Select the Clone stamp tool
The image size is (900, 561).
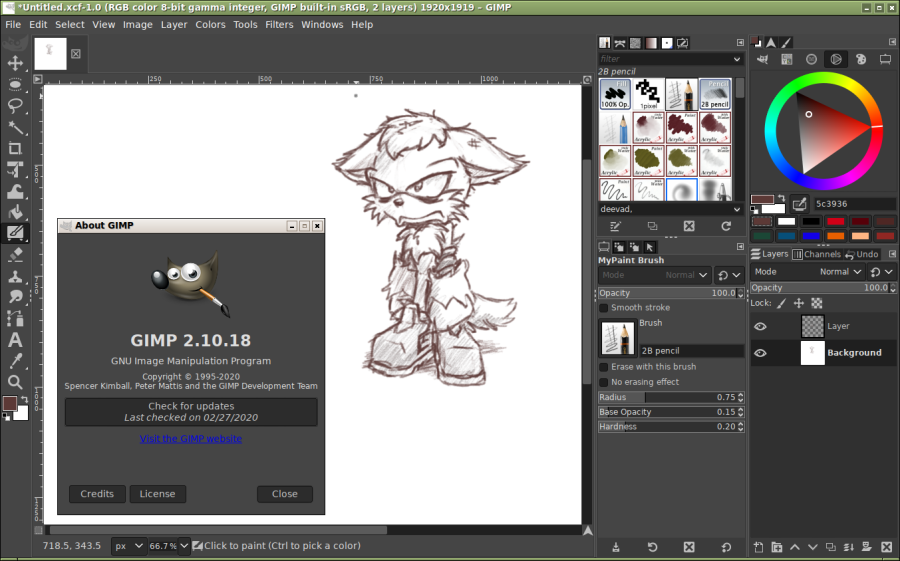[15, 276]
